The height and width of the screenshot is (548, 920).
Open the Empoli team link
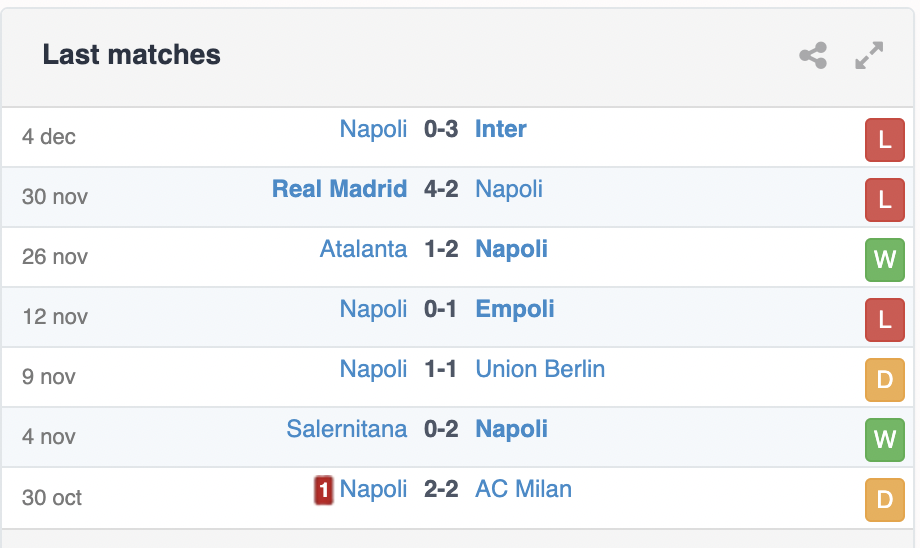click(515, 309)
